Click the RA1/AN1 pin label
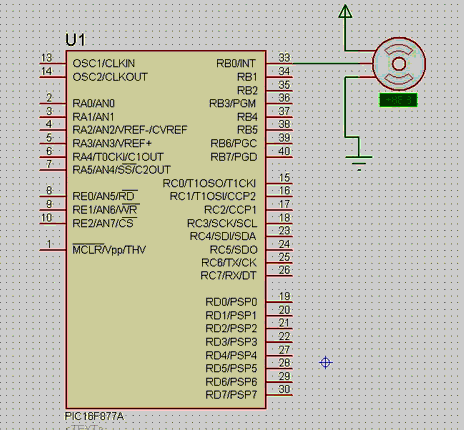 coord(93,117)
